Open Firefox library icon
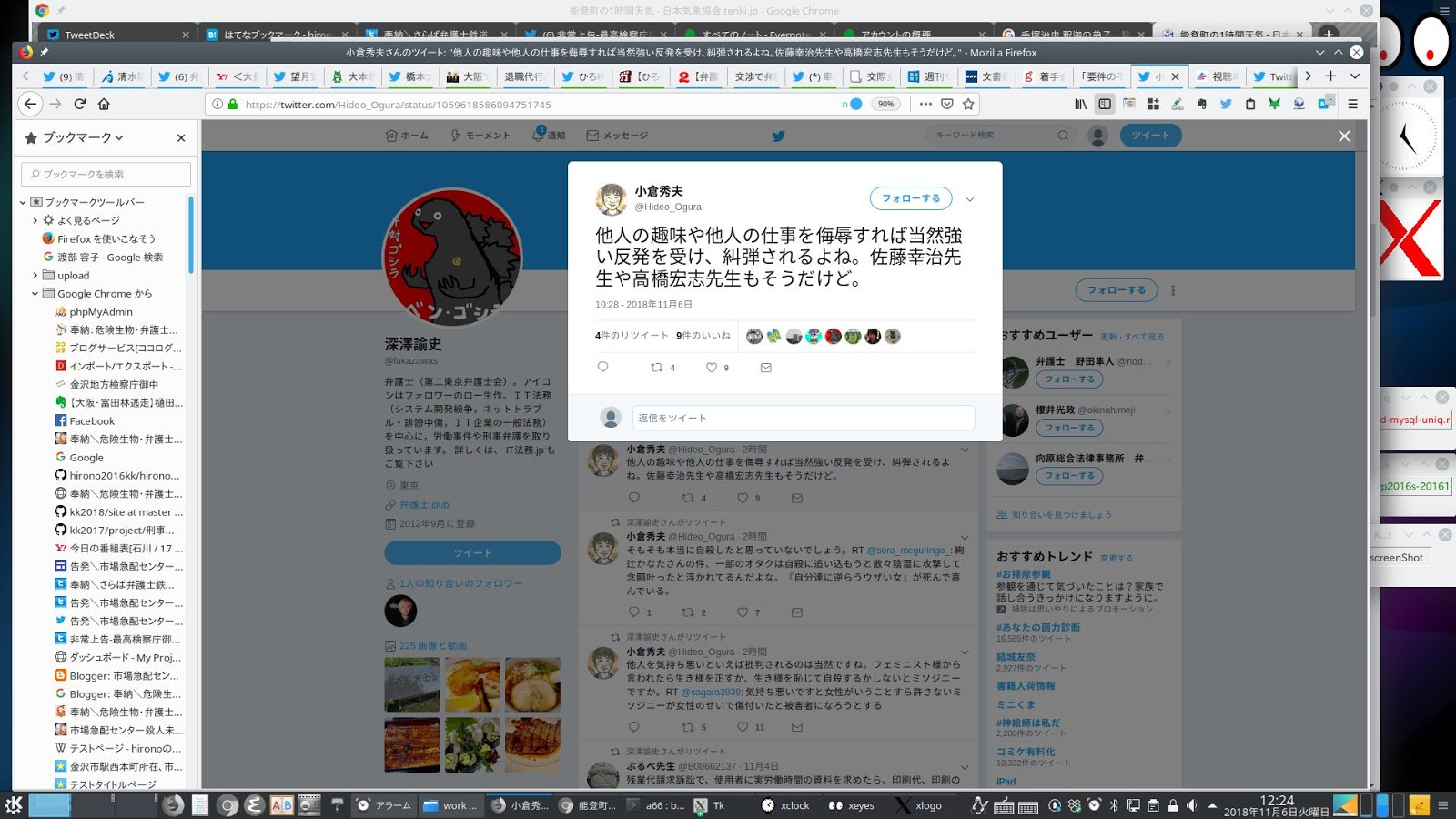Viewport: 1456px width, 819px height. click(x=1080, y=104)
